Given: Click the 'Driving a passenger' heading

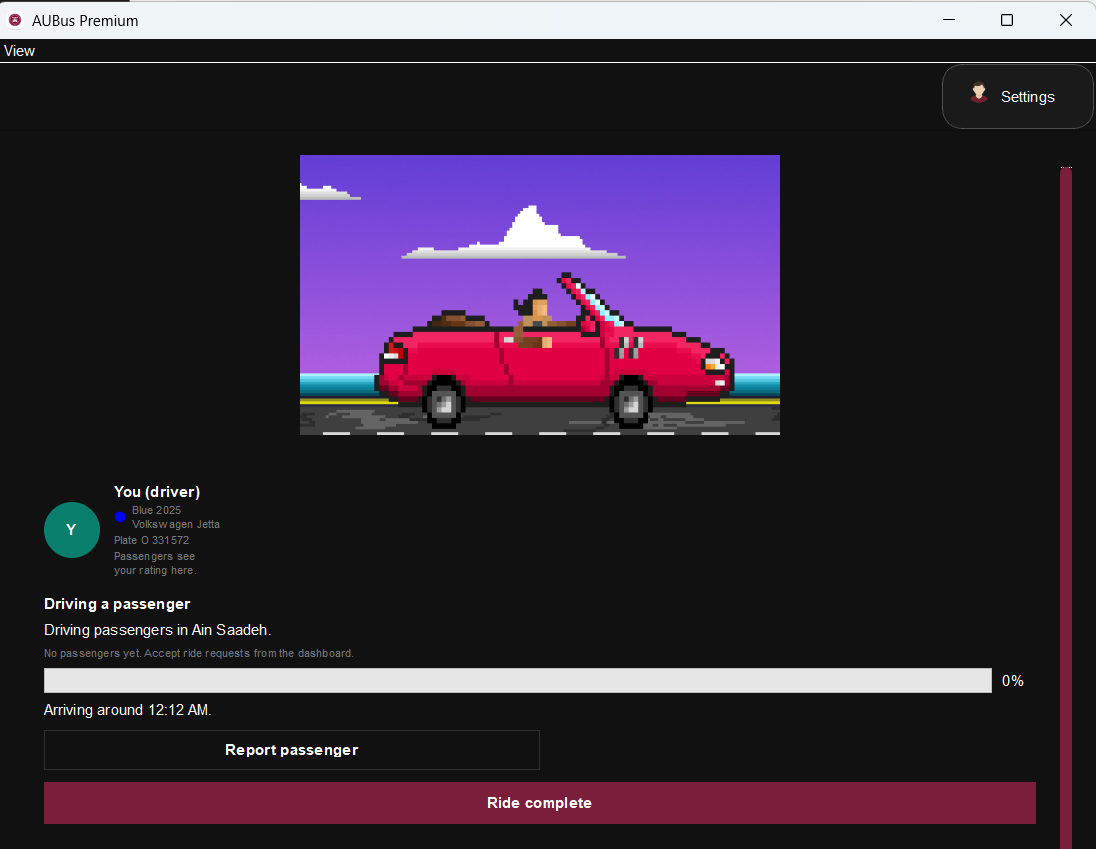Looking at the screenshot, I should [x=117, y=604].
